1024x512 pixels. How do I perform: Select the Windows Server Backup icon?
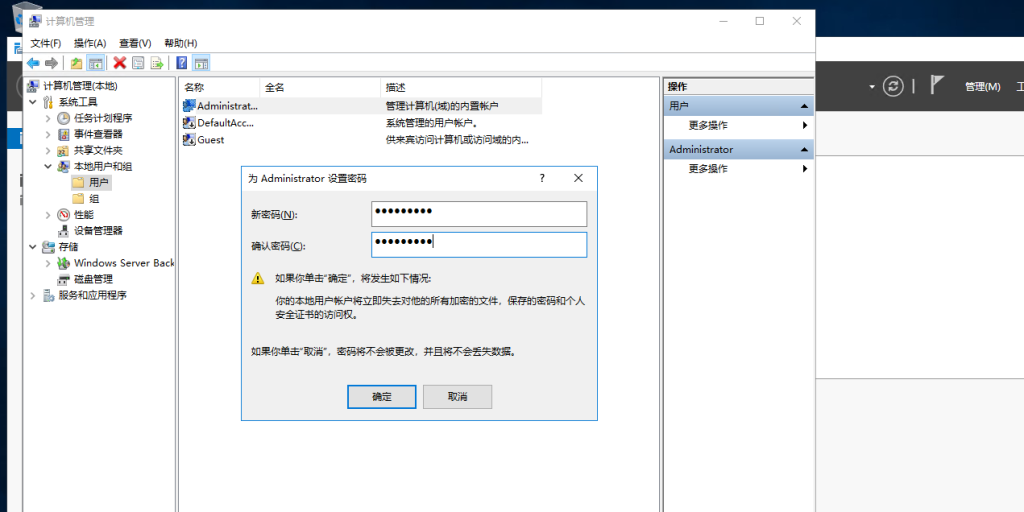63,263
